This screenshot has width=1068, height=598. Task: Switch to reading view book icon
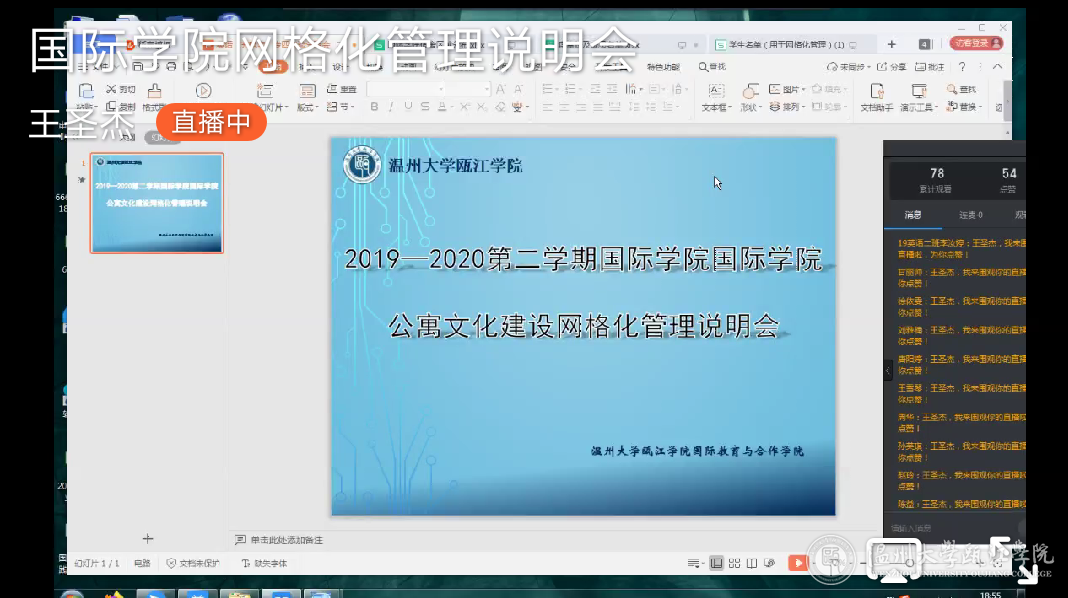pyautogui.click(x=752, y=563)
